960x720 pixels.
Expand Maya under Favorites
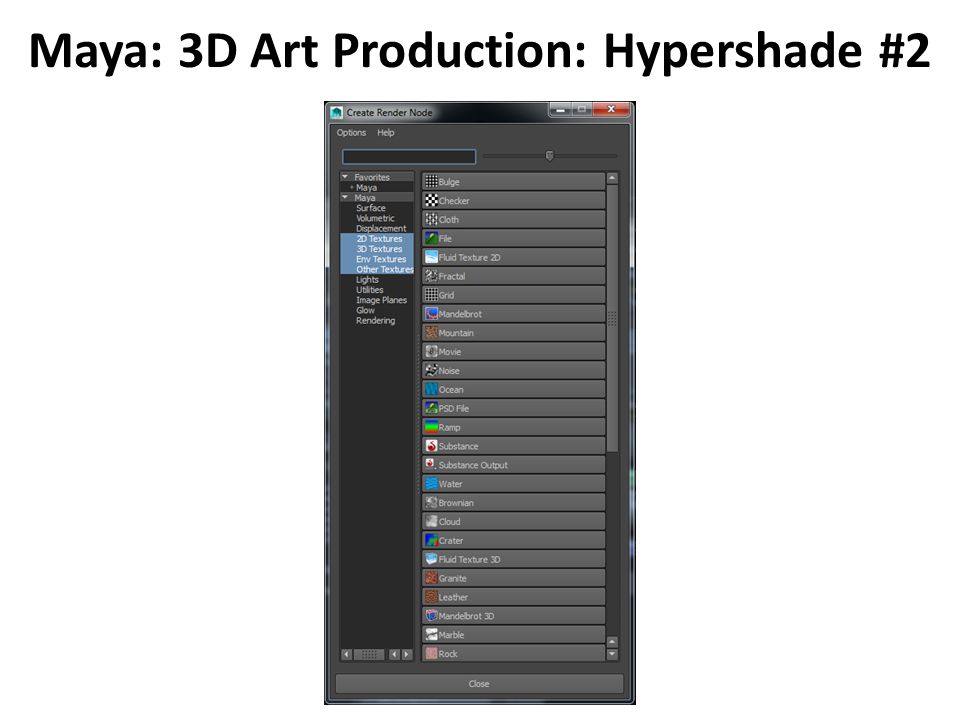(x=352, y=187)
